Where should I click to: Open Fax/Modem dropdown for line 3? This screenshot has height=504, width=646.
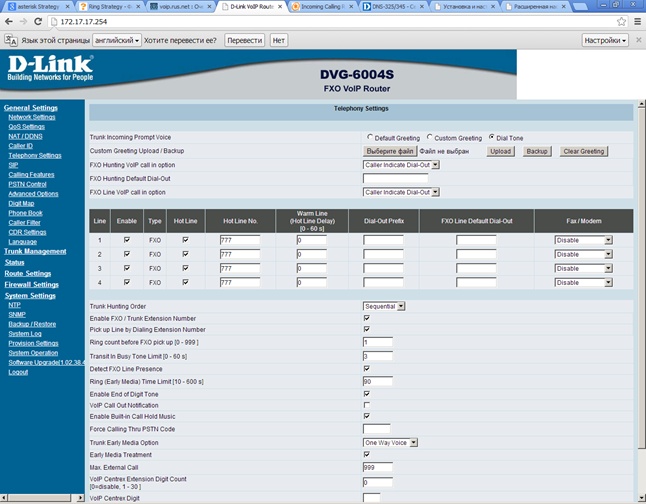click(x=583, y=268)
